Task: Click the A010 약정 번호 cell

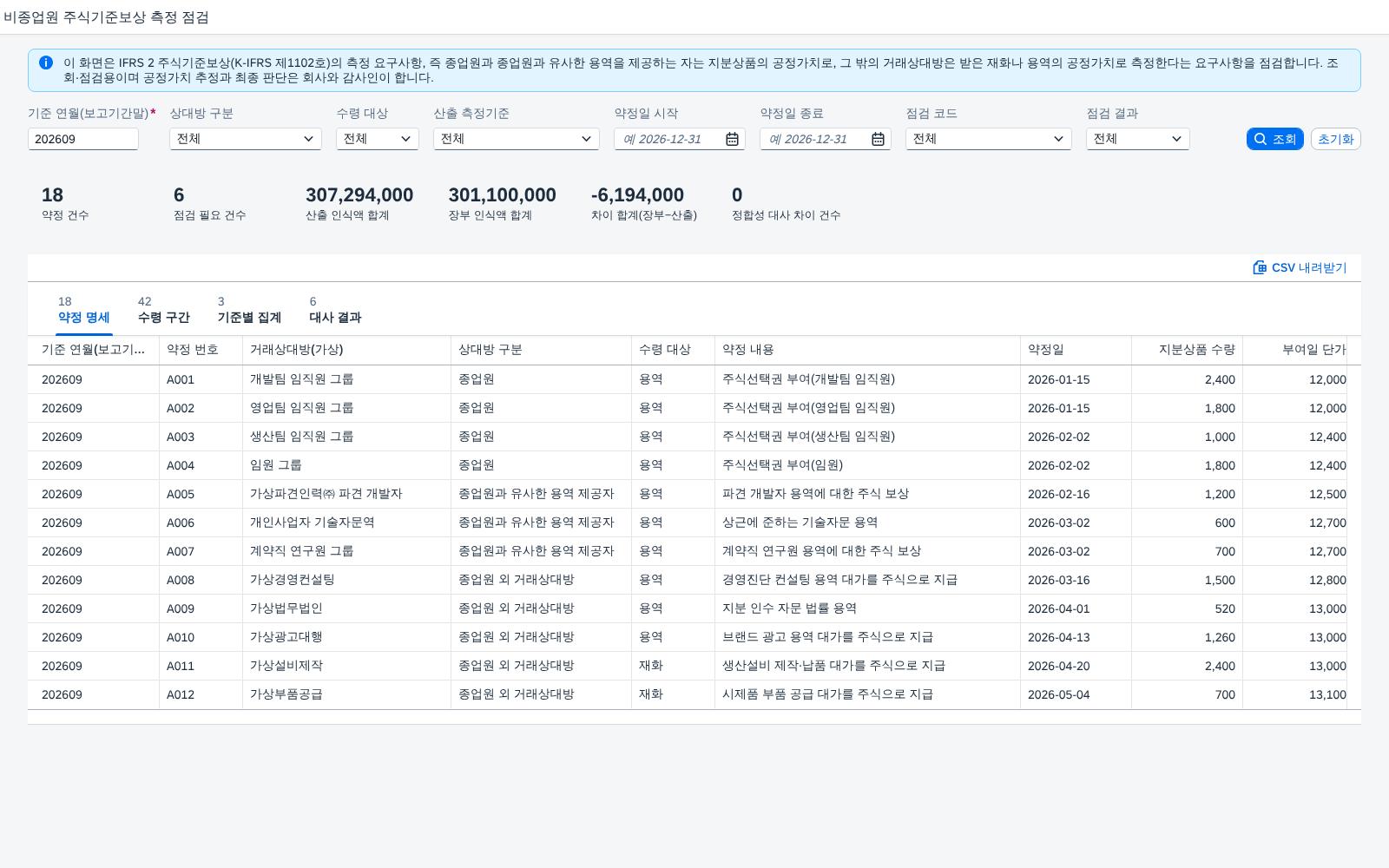Action: click(x=201, y=637)
